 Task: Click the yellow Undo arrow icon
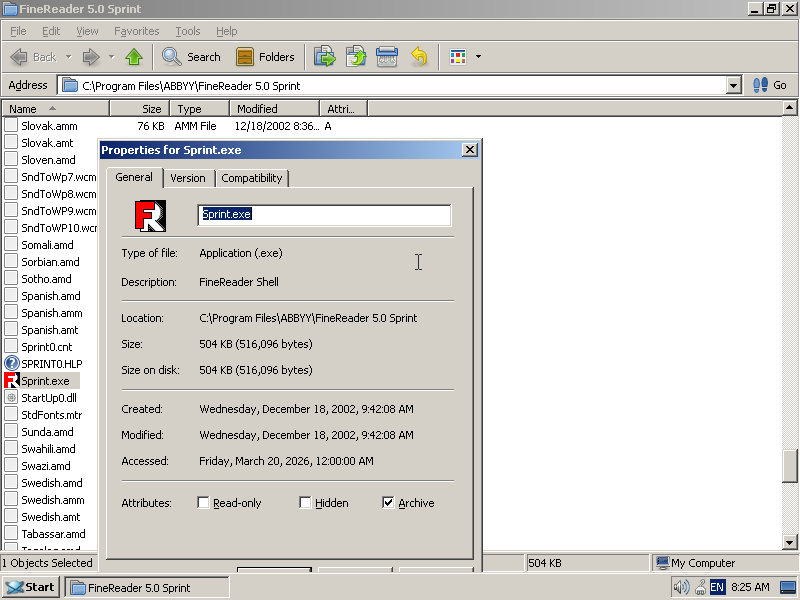pyautogui.click(x=419, y=57)
